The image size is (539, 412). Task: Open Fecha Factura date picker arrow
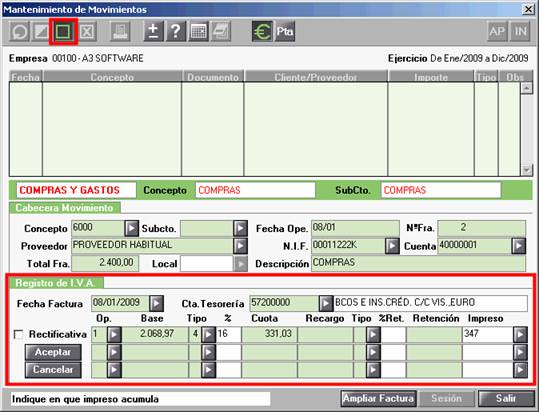[x=156, y=303]
